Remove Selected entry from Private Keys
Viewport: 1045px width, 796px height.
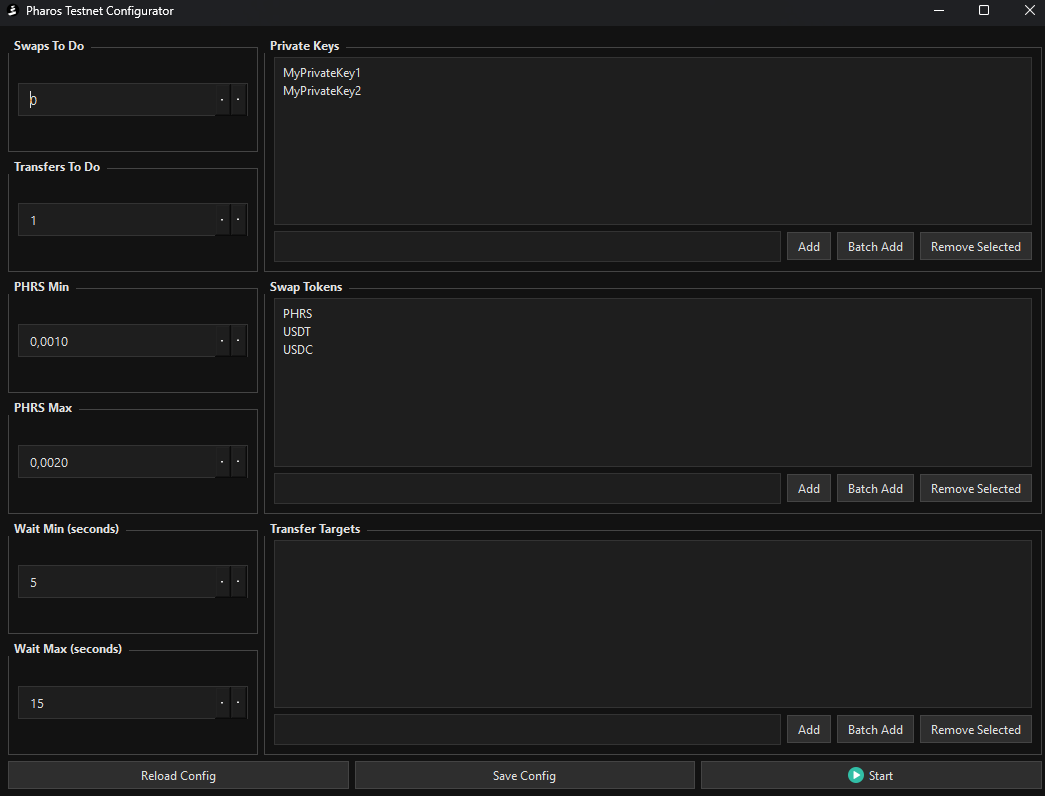(976, 247)
